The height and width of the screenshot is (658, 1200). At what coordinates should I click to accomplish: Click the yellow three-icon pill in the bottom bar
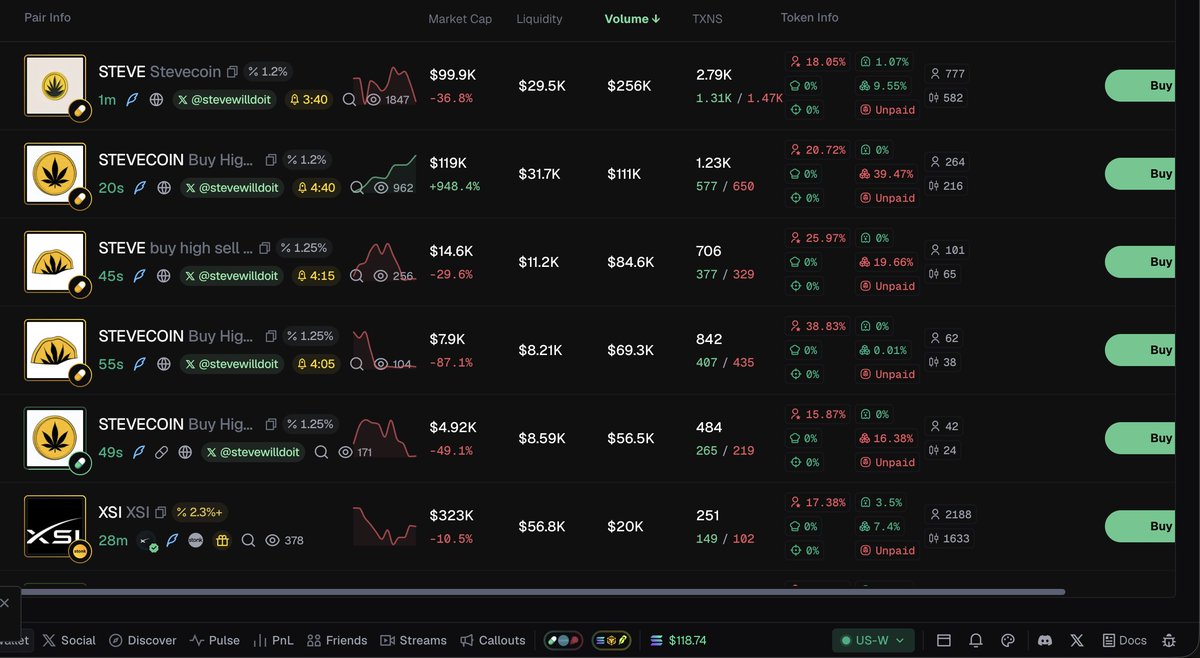click(610, 640)
